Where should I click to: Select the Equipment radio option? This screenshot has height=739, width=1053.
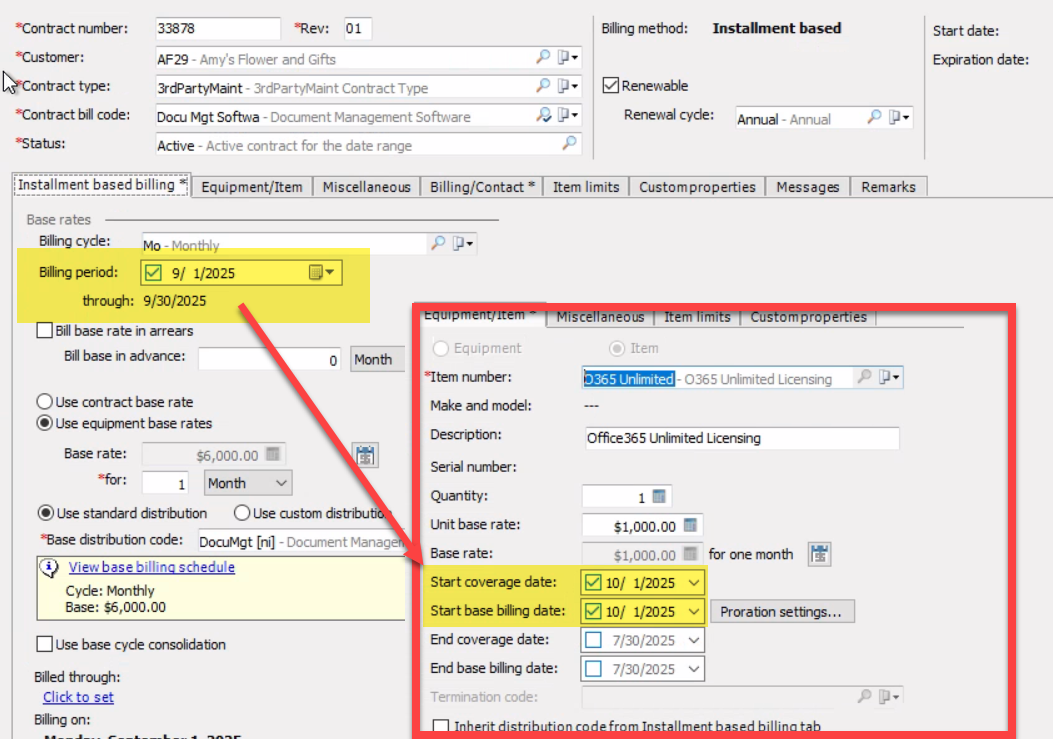pyautogui.click(x=441, y=348)
